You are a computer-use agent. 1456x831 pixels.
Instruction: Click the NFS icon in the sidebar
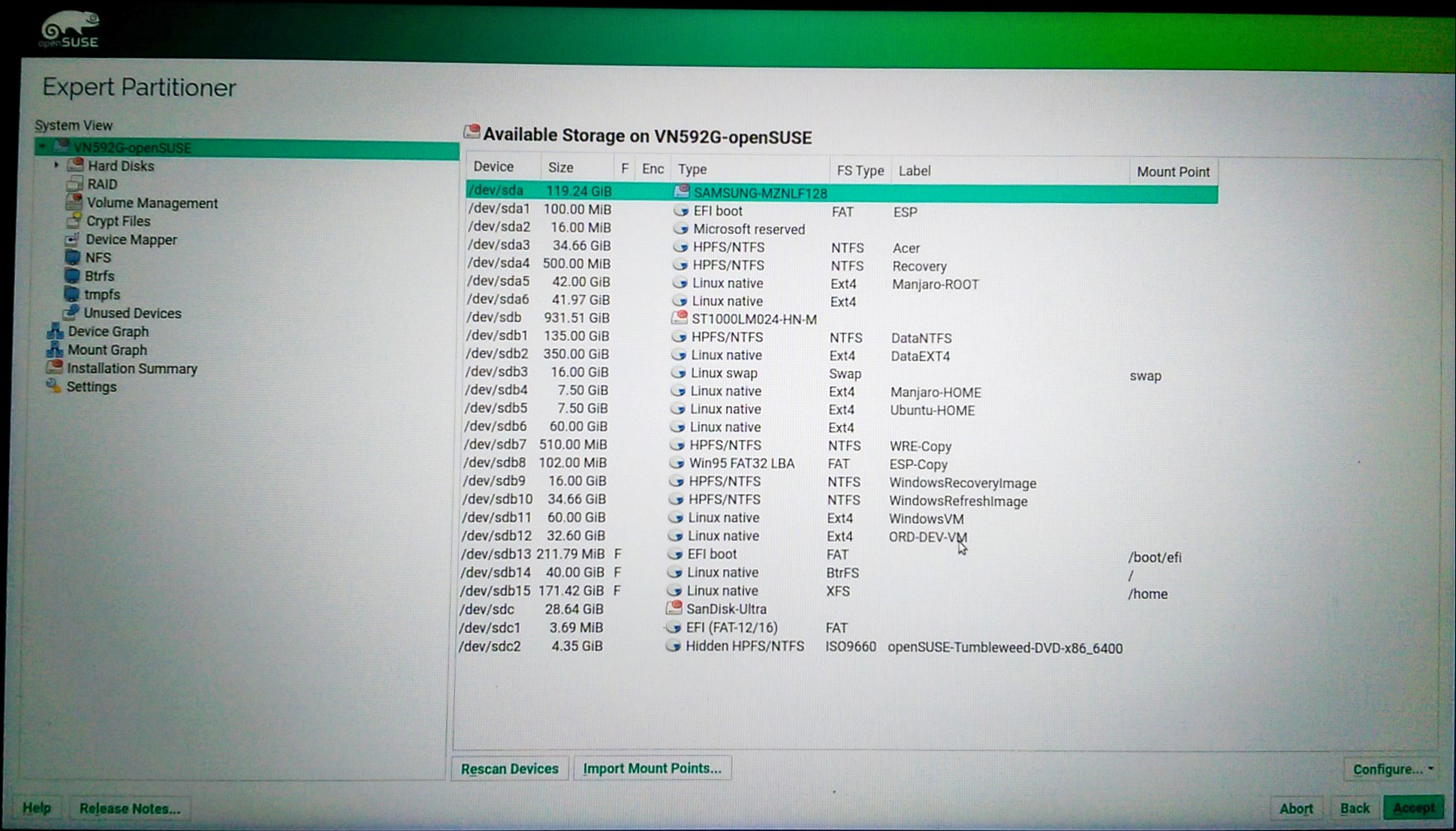coord(73,257)
